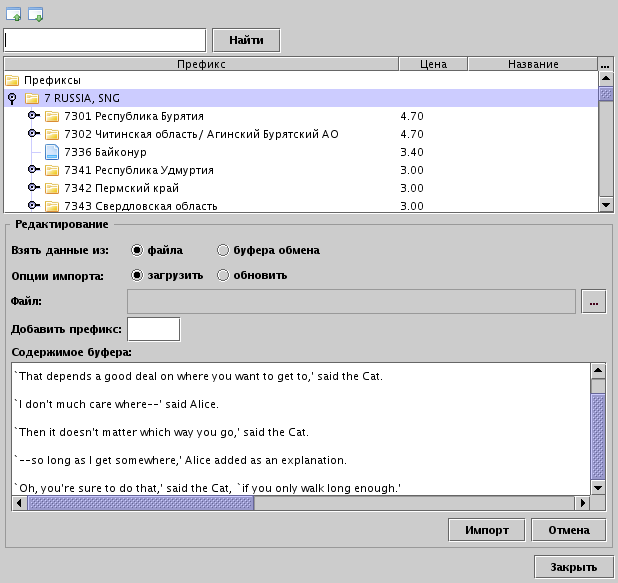
Task: Click the first toolbar icon with up arrow
Action: tap(13, 14)
